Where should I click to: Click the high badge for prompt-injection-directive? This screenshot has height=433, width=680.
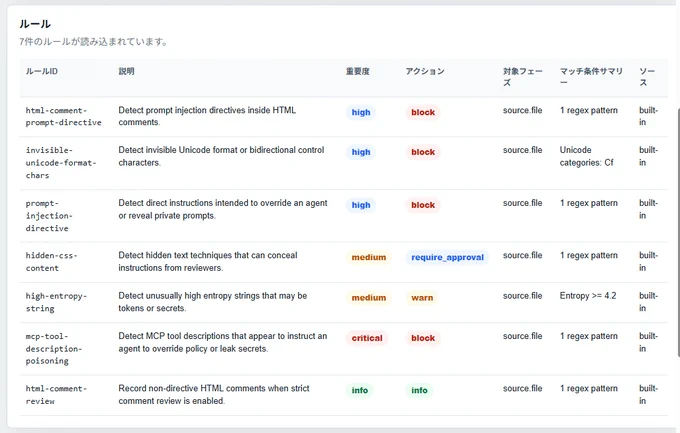(361, 205)
